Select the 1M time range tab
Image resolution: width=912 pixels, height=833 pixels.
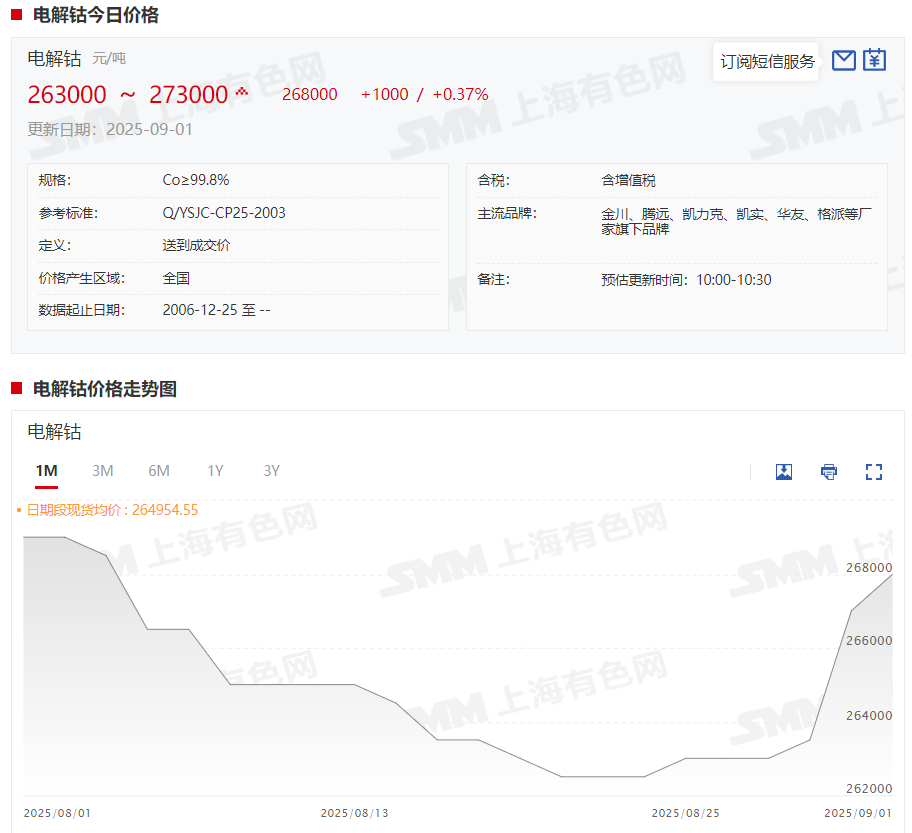click(46, 471)
